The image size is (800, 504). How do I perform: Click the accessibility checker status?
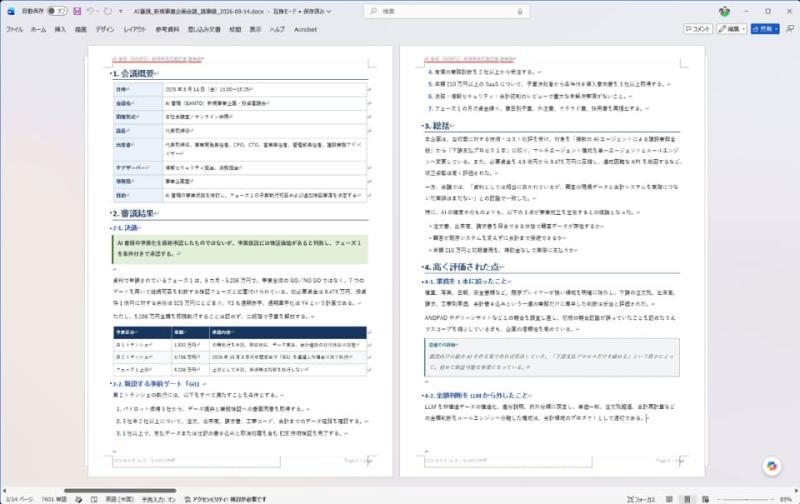225,499
